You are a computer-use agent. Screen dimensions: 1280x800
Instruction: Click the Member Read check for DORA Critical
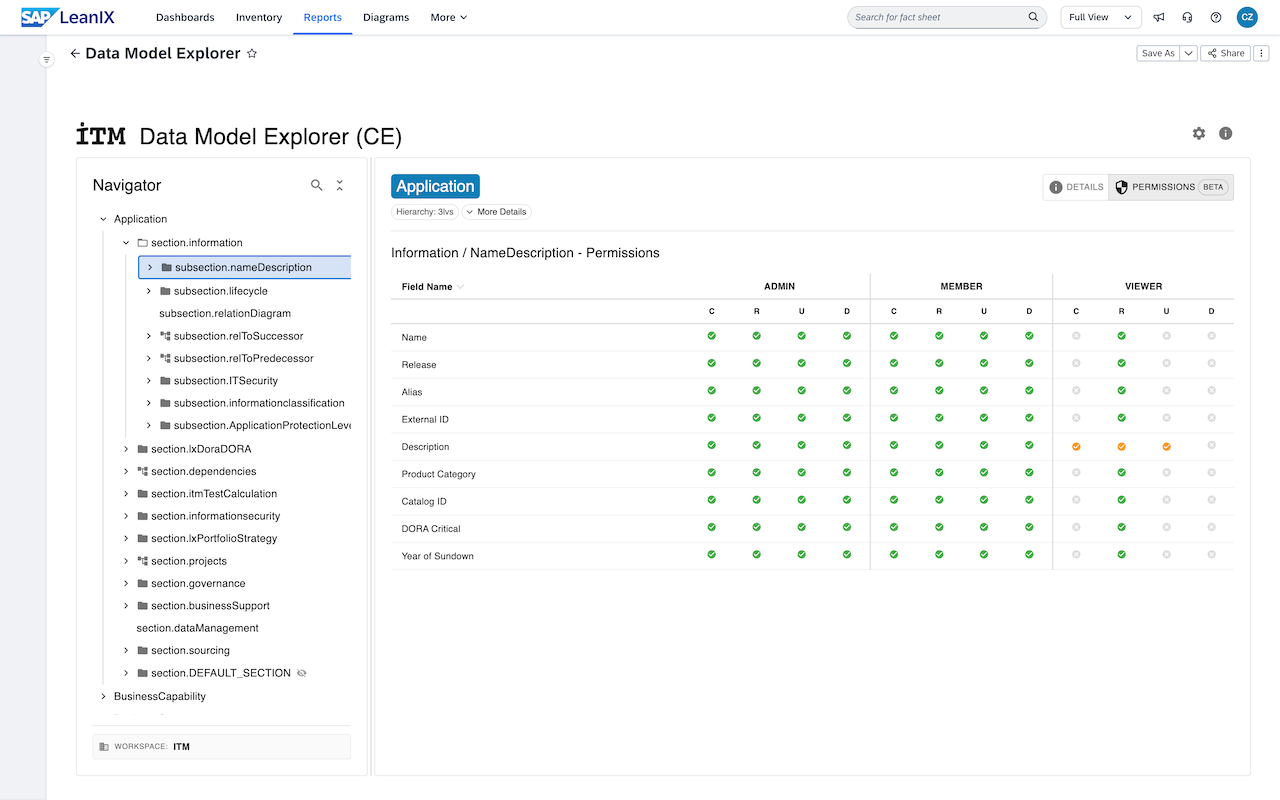coord(939,527)
